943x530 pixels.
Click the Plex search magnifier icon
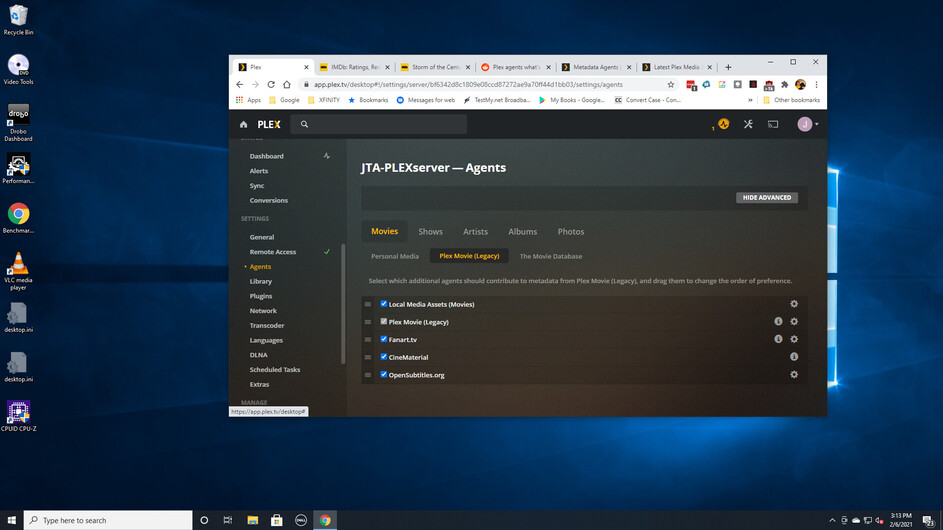(x=304, y=124)
